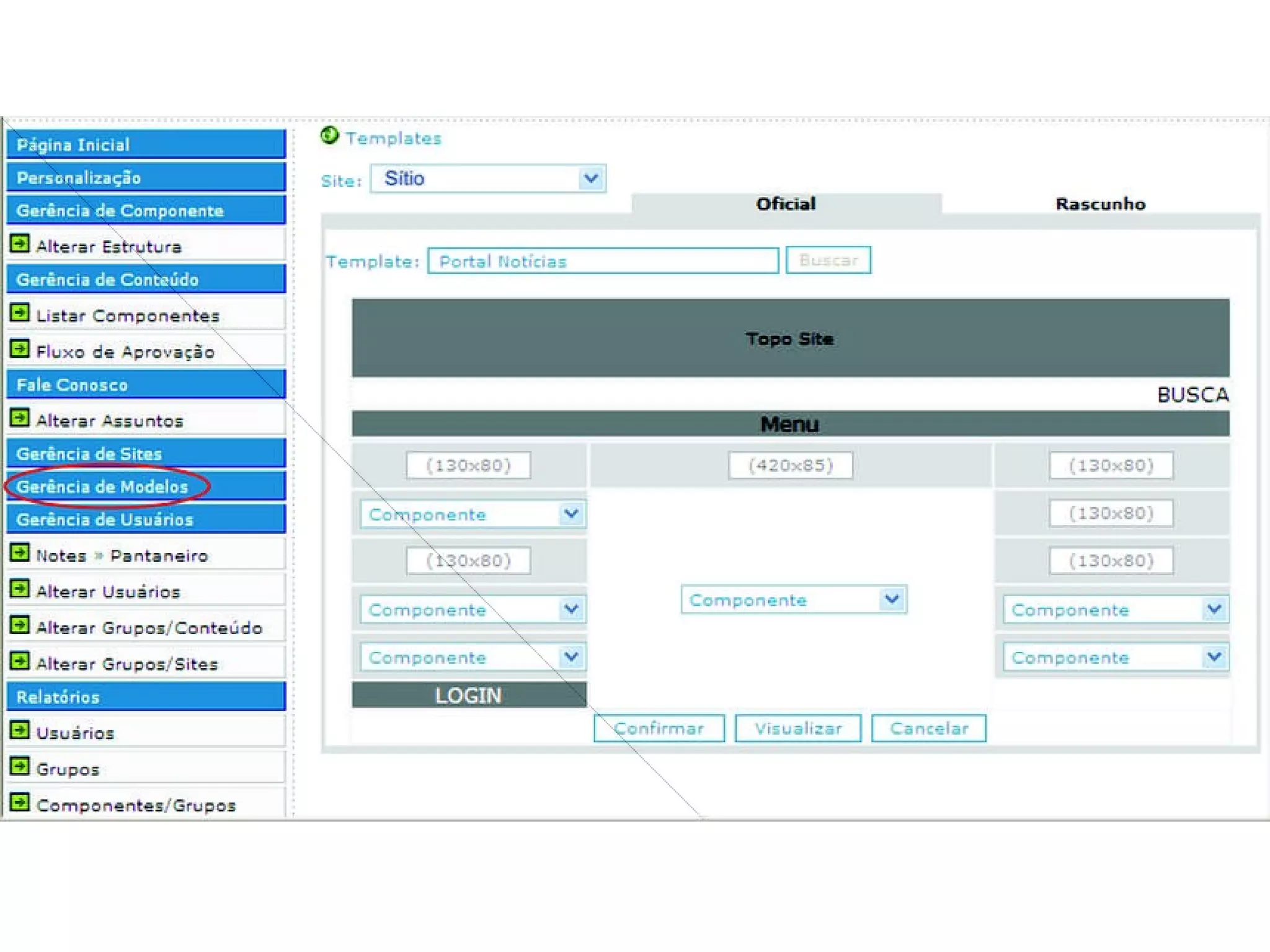1270x952 pixels.
Task: Click arrow icon beside Alterar Estrutura
Action: pos(20,244)
